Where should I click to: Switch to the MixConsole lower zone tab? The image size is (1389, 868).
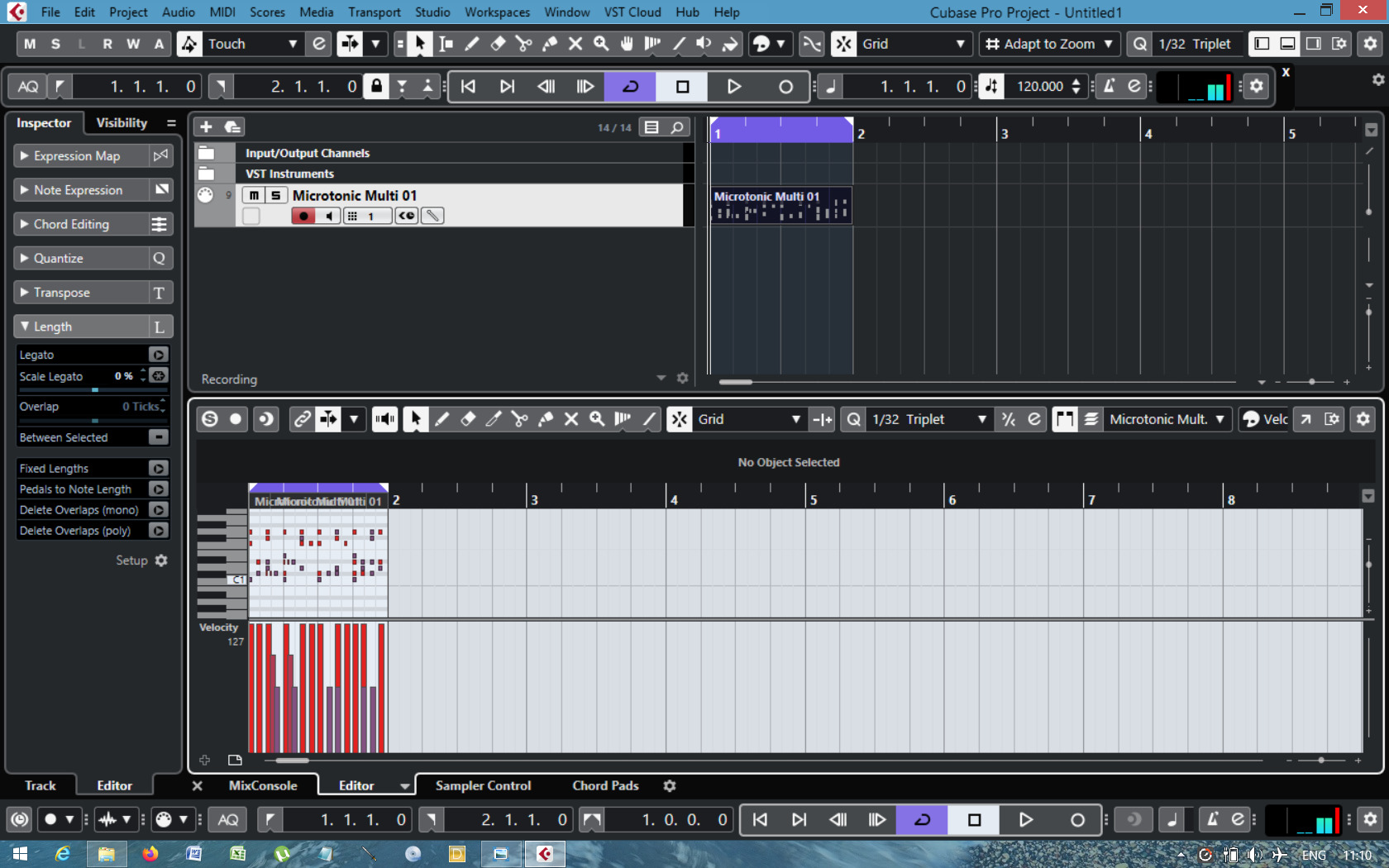263,785
